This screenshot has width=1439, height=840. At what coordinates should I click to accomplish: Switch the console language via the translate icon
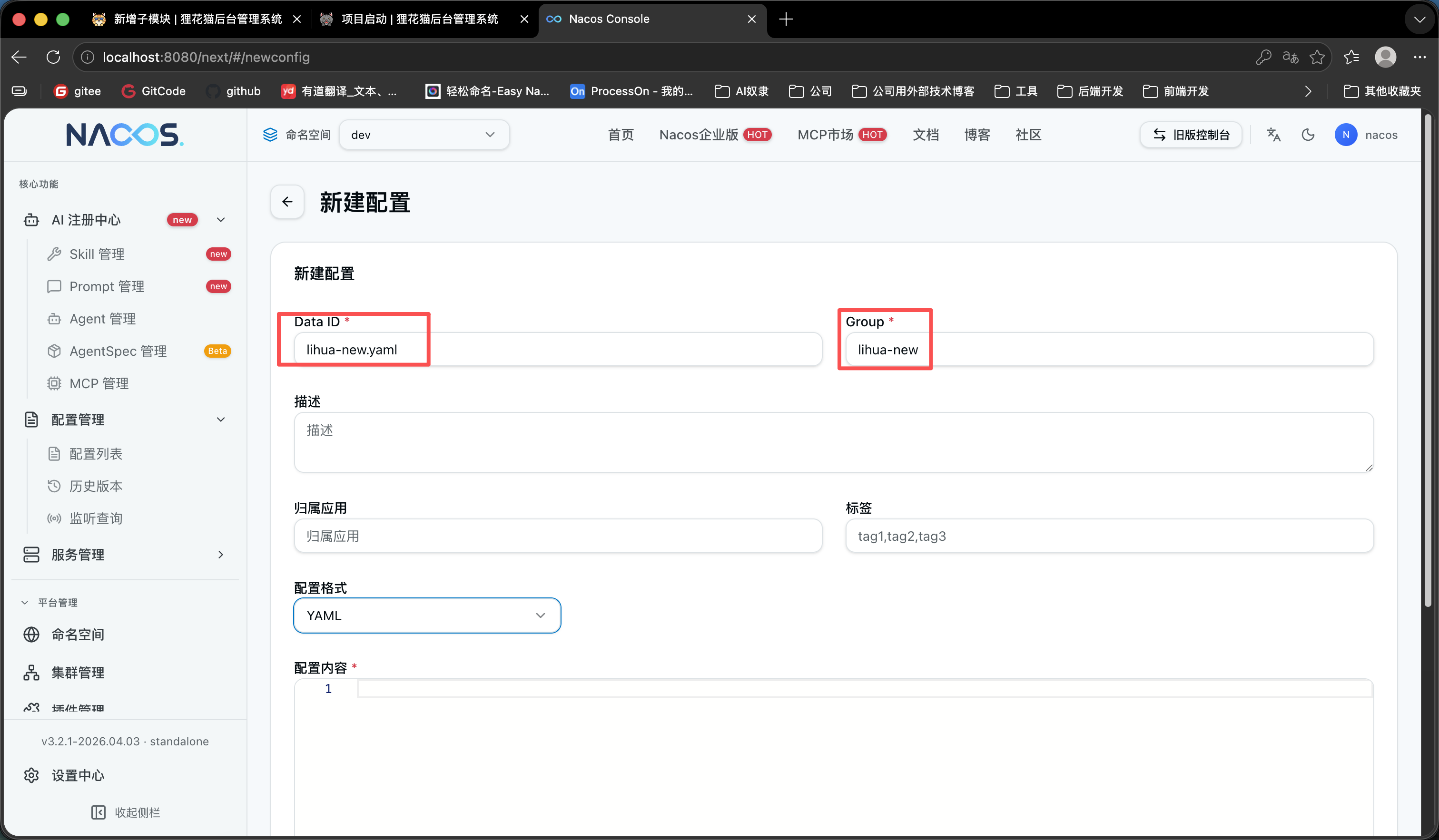pyautogui.click(x=1273, y=135)
